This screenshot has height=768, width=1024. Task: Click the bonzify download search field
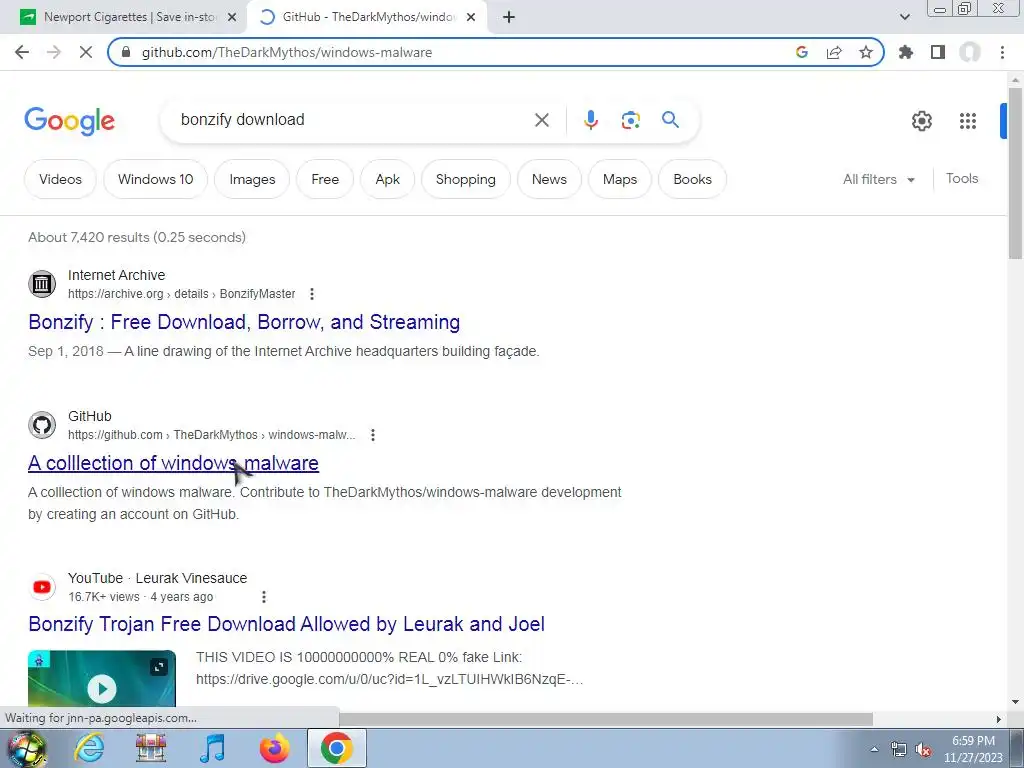(353, 120)
